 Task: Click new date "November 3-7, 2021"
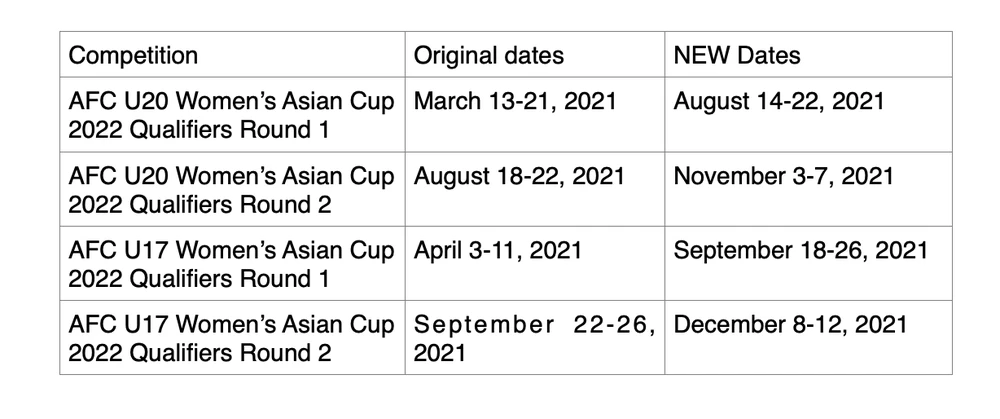tap(784, 177)
